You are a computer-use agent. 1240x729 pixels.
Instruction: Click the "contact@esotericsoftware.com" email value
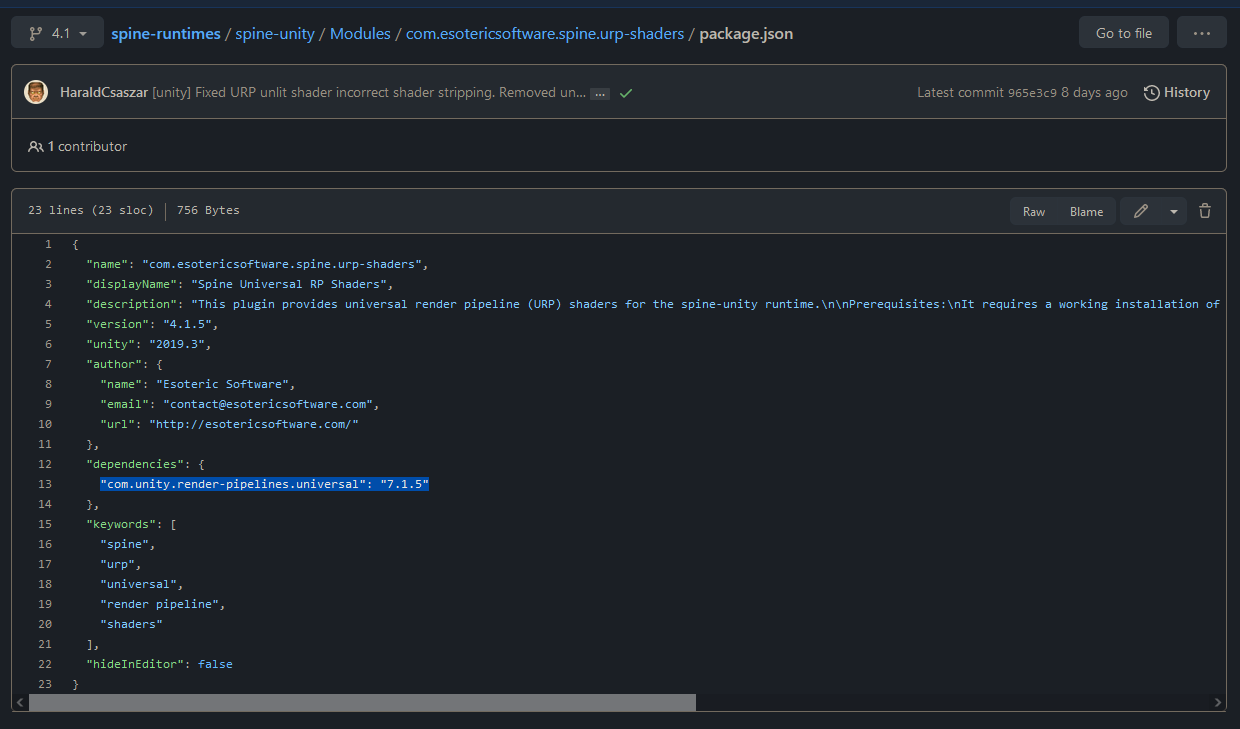coord(267,404)
